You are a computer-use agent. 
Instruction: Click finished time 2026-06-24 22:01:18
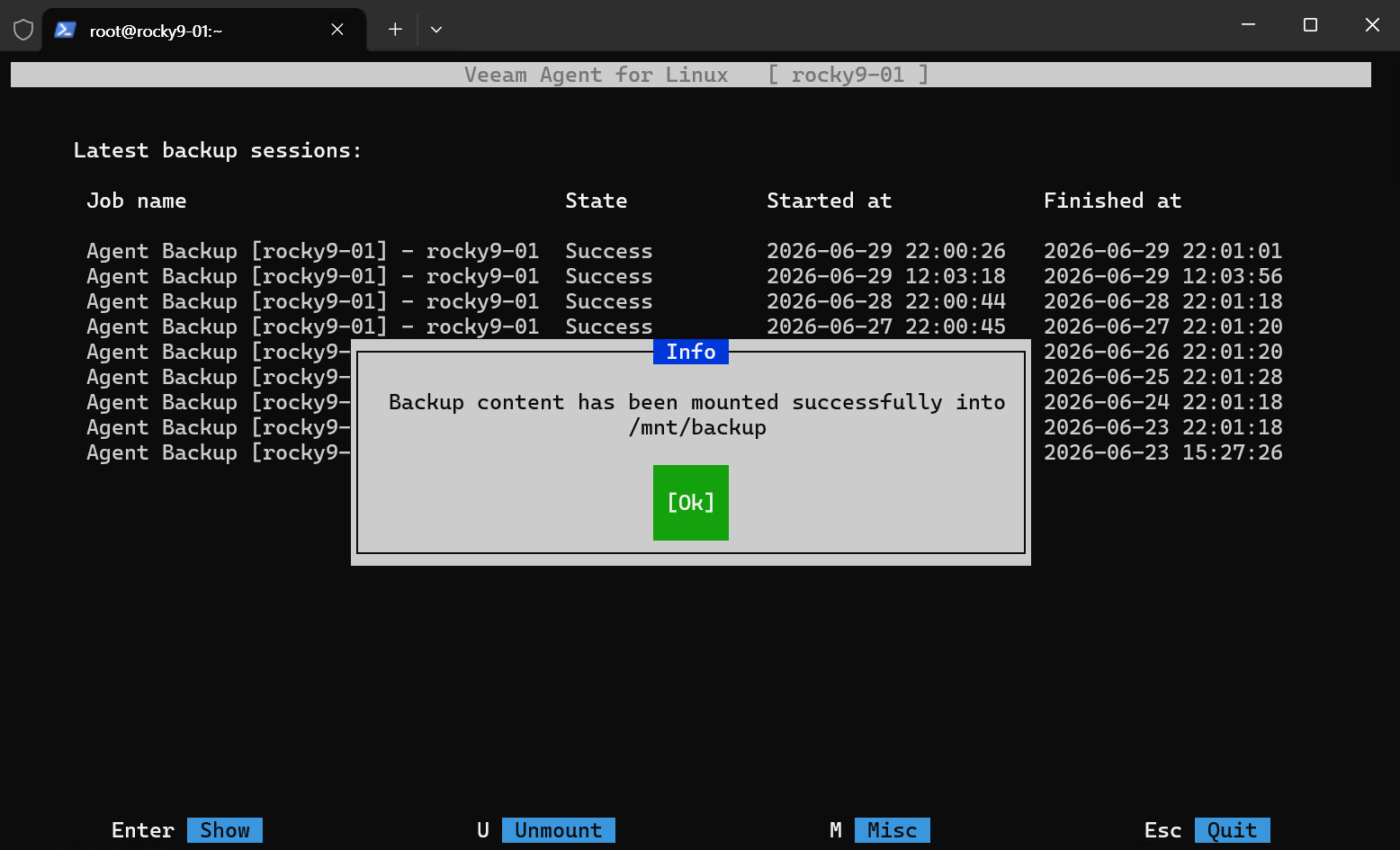[1163, 402]
